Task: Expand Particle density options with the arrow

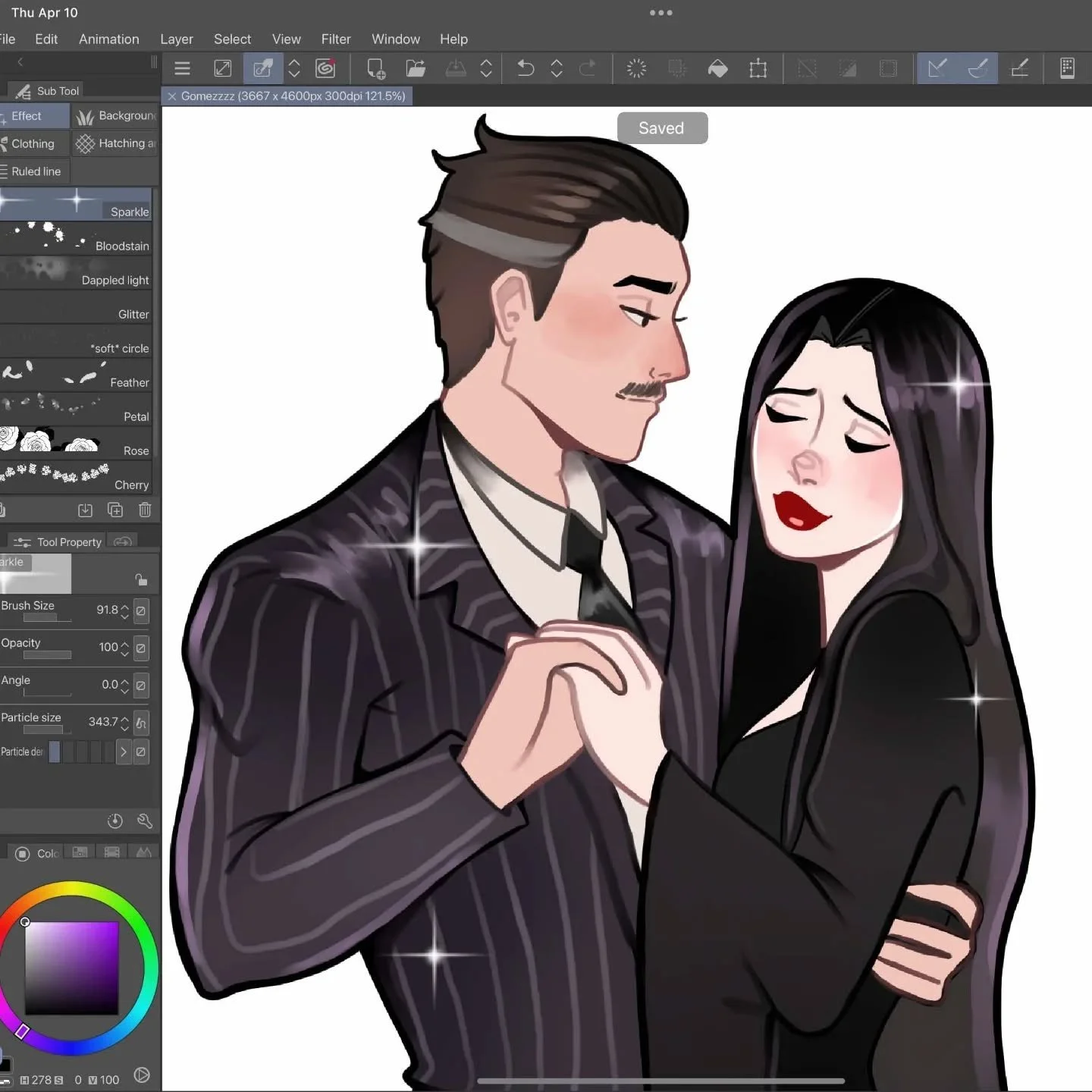Action: click(x=124, y=752)
